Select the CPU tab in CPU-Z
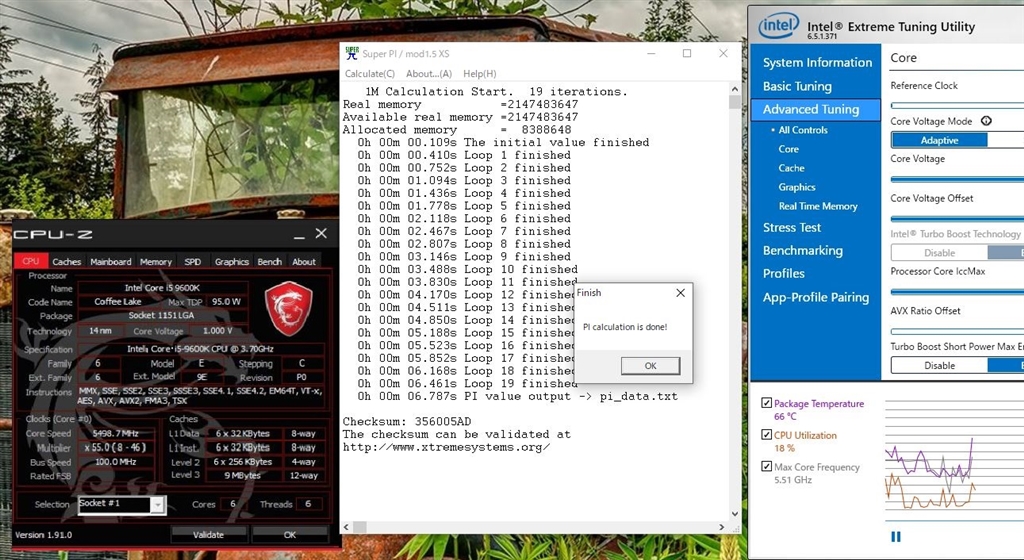The image size is (1024, 560). tap(31, 260)
